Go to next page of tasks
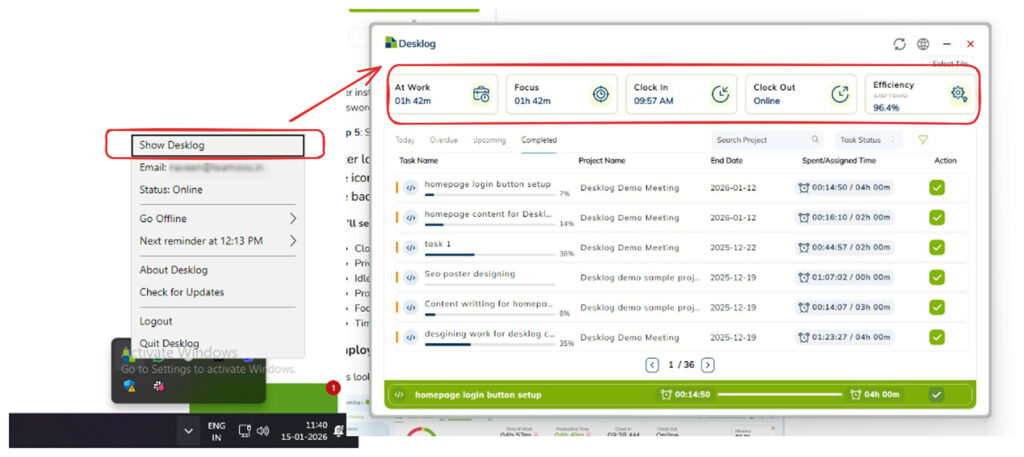 click(708, 365)
